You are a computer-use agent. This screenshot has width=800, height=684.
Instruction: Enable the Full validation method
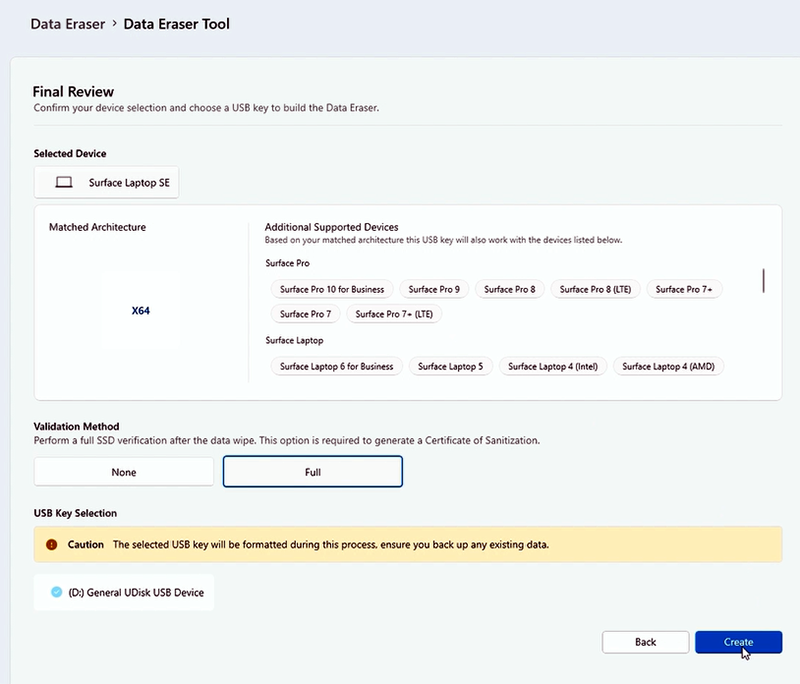[312, 471]
